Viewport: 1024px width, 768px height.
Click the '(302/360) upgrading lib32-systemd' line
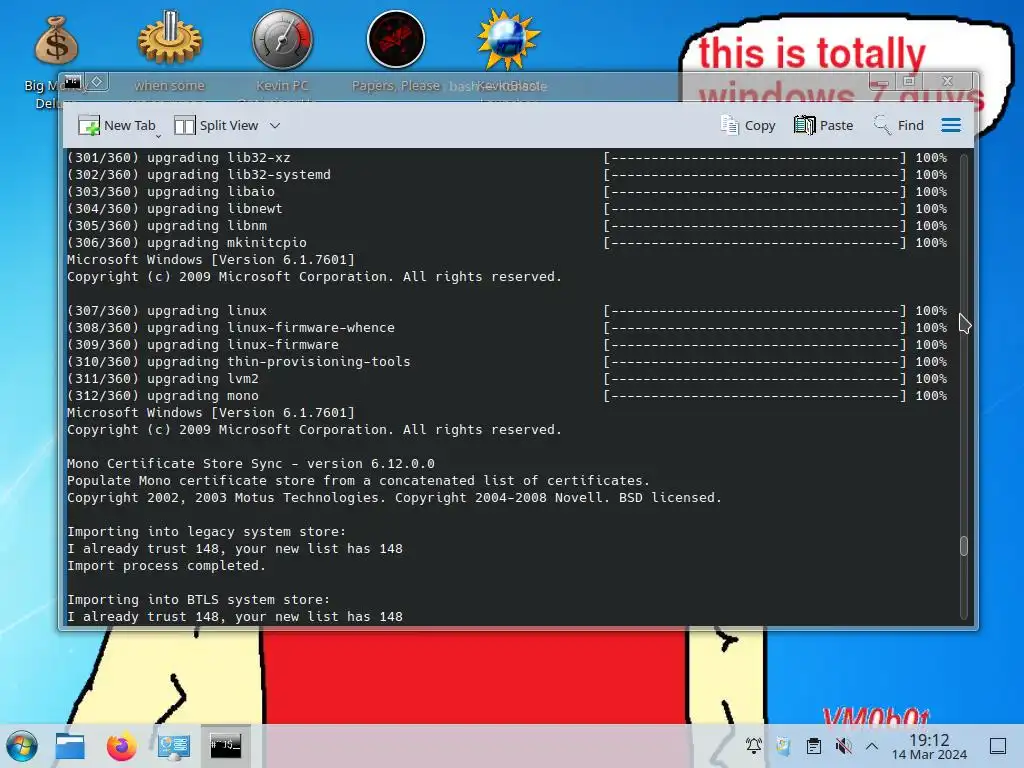pos(507,175)
